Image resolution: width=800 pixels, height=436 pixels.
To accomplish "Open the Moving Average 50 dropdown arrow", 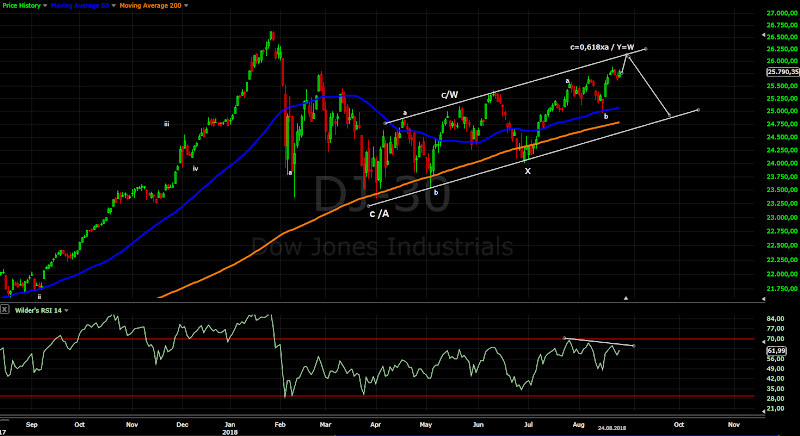I will 114,6.
